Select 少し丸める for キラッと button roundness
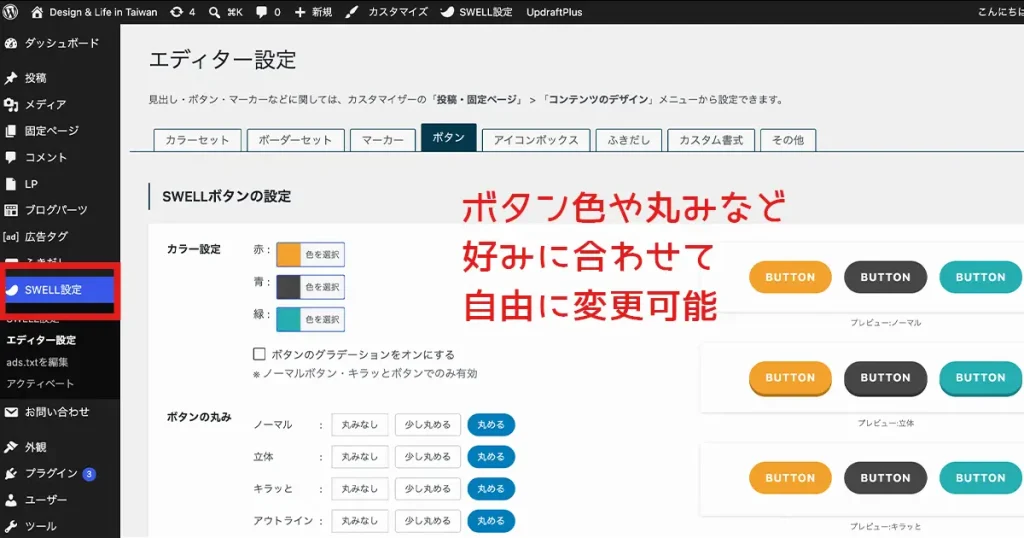 (428, 488)
